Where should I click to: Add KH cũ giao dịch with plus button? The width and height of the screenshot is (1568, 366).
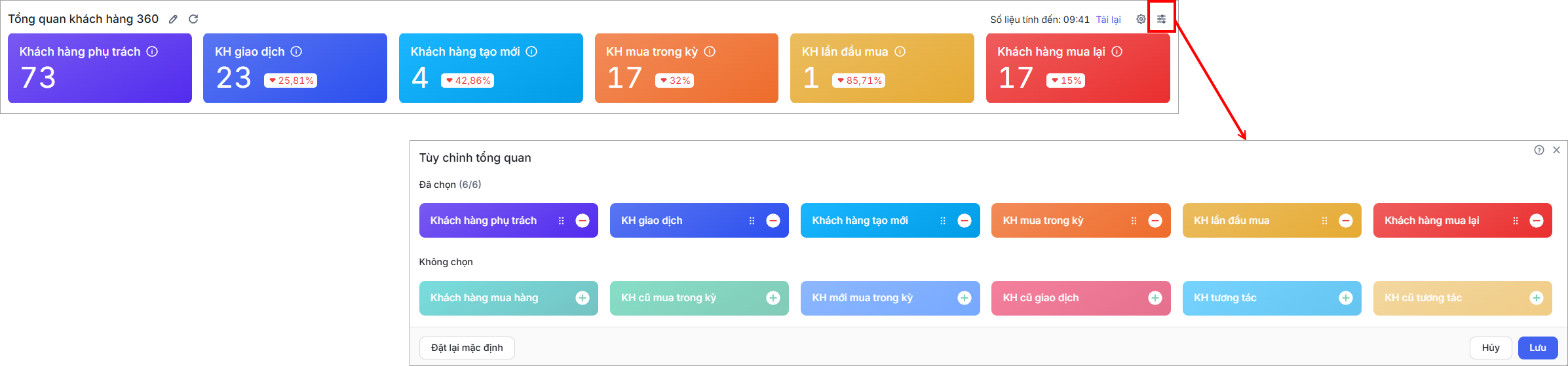pyautogui.click(x=1155, y=298)
